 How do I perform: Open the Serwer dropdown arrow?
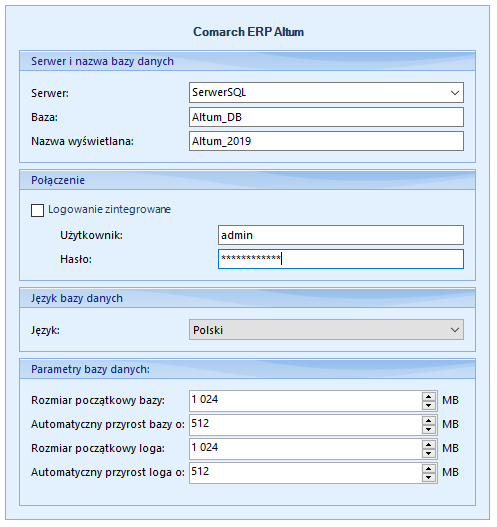455,93
